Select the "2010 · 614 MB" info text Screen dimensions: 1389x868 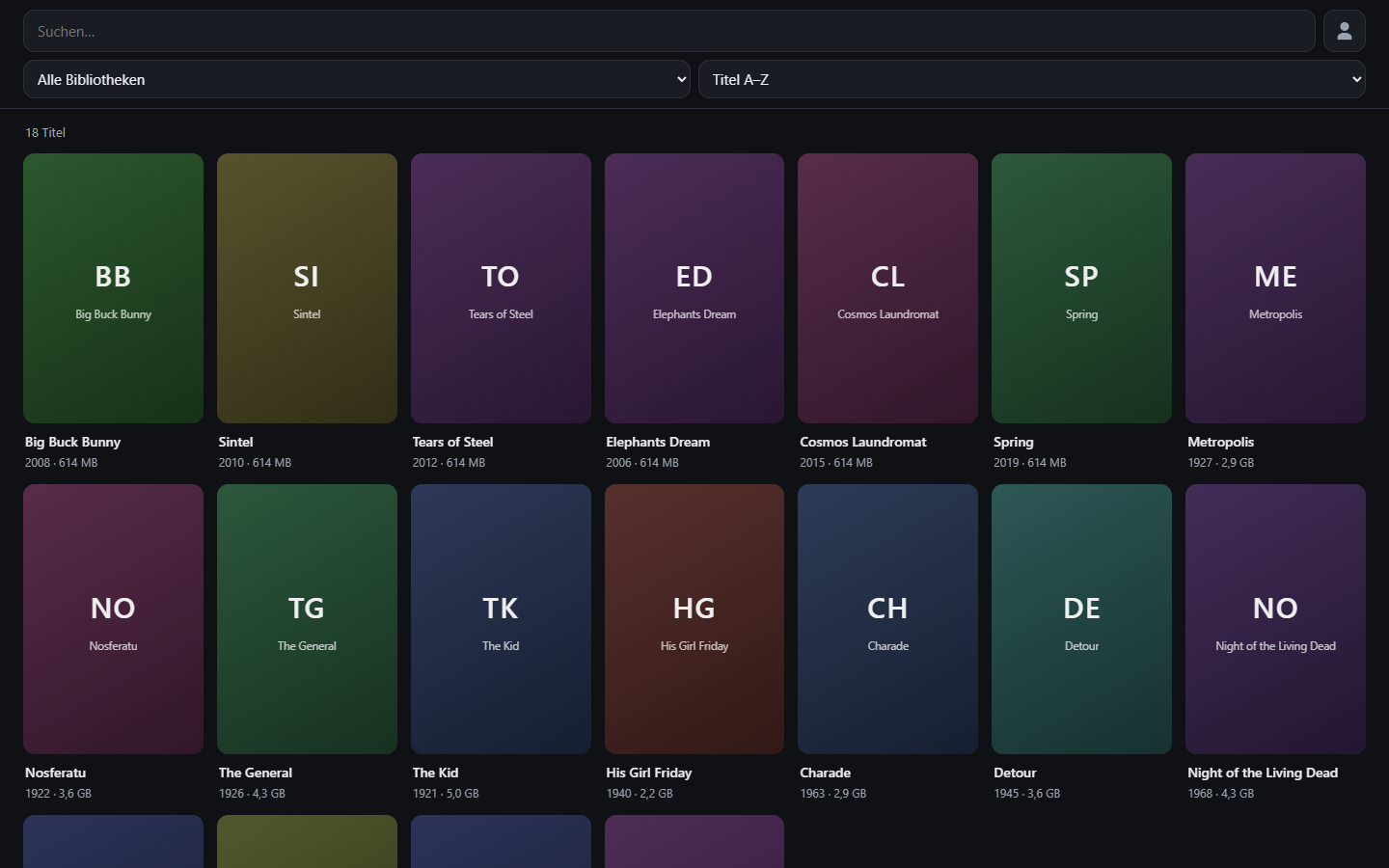255,463
